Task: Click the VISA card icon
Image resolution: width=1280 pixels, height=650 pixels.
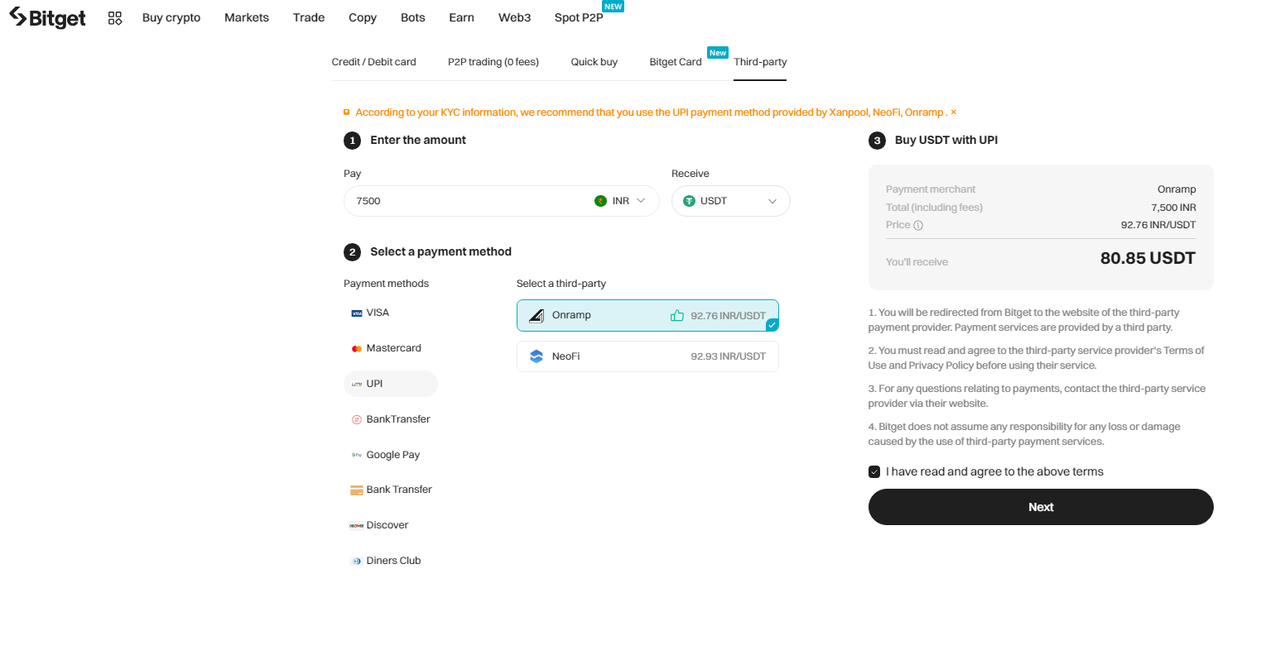Action: tap(357, 313)
